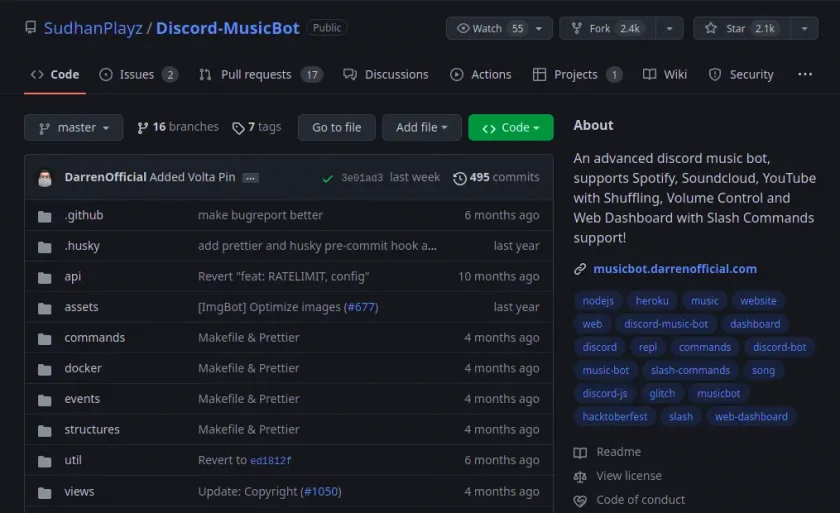
Task: Open the Added Volta Pin commit message
Action: [192, 177]
